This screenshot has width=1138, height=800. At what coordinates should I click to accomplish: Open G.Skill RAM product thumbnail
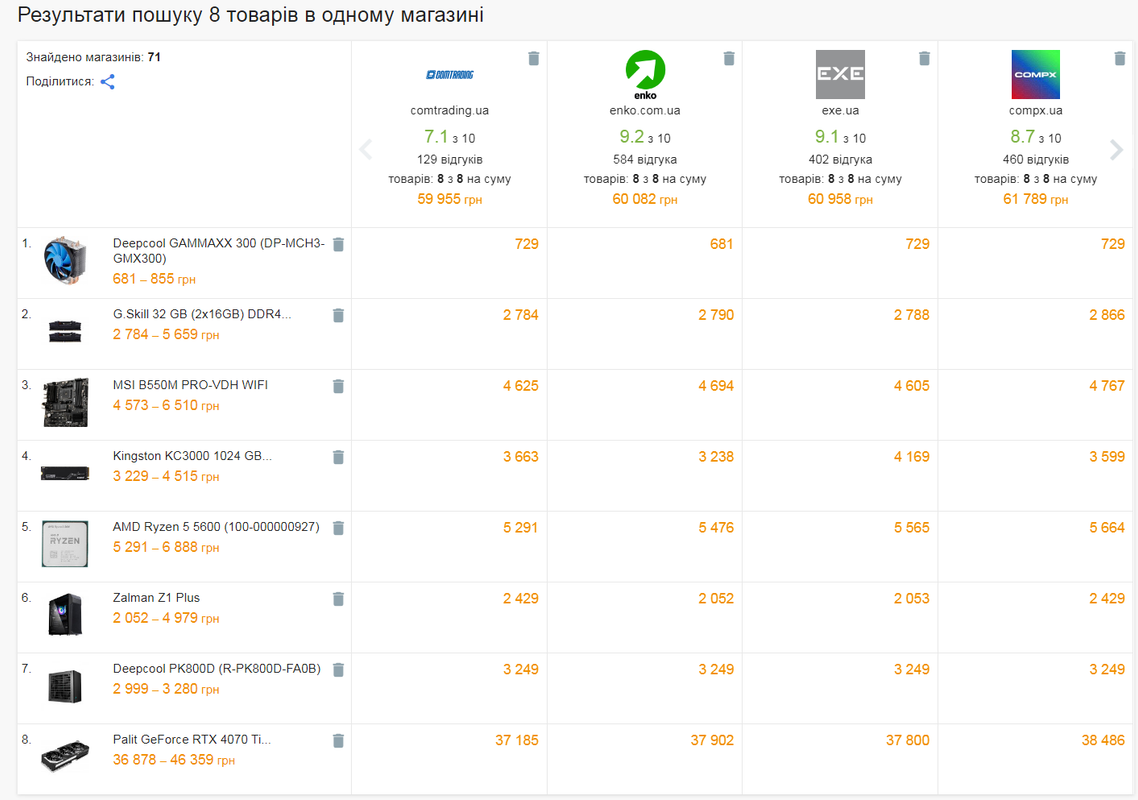pyautogui.click(x=65, y=330)
